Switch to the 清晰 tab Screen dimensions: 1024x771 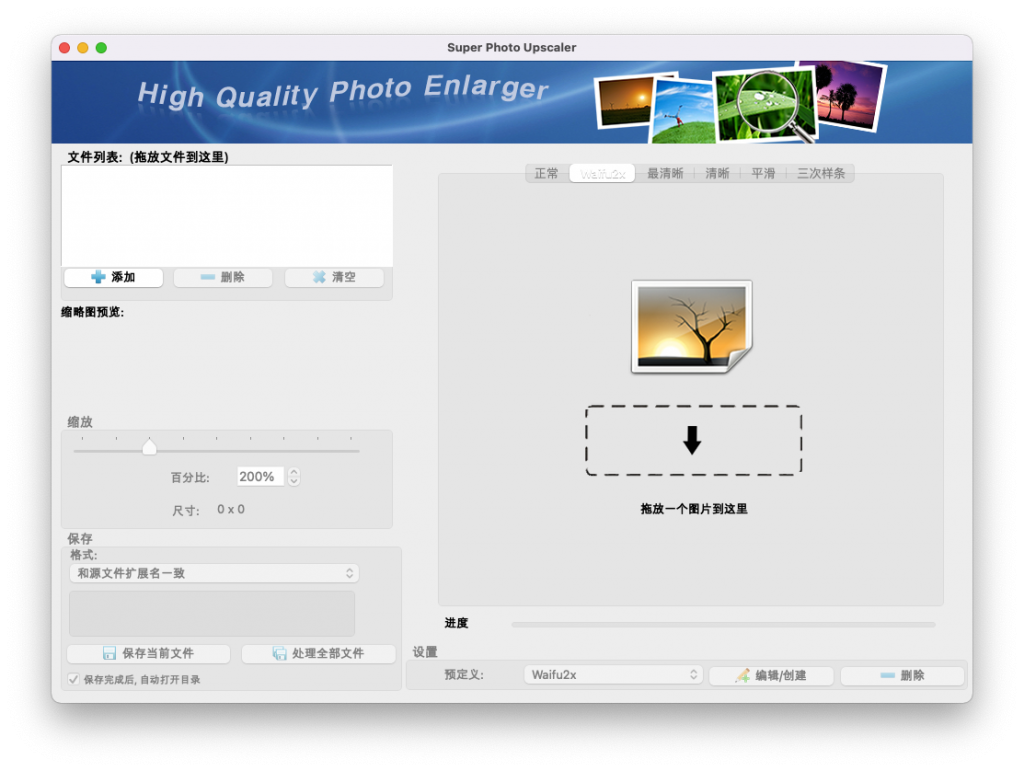click(x=717, y=174)
